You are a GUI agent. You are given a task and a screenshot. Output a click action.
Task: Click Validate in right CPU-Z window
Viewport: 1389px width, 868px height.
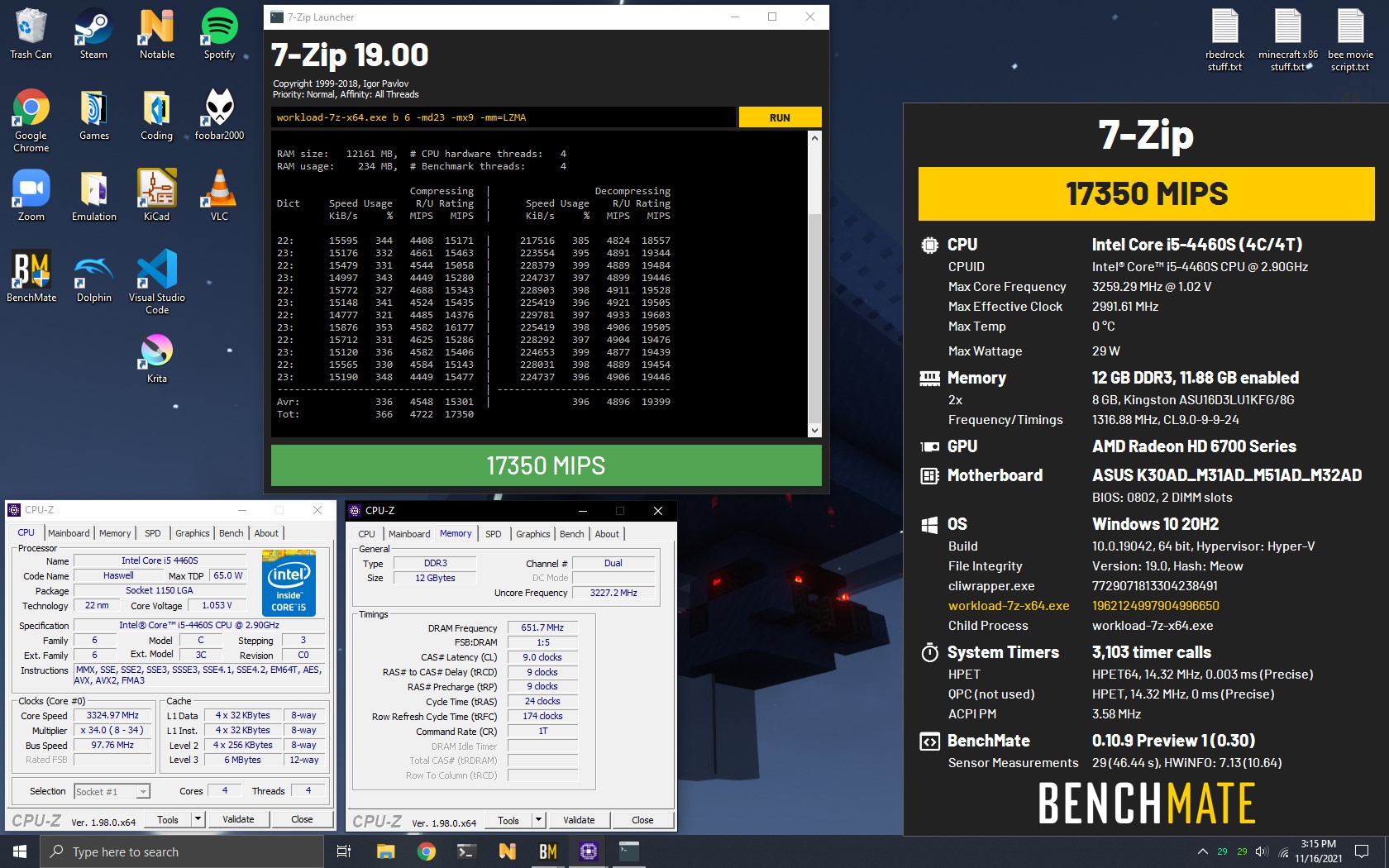(579, 820)
